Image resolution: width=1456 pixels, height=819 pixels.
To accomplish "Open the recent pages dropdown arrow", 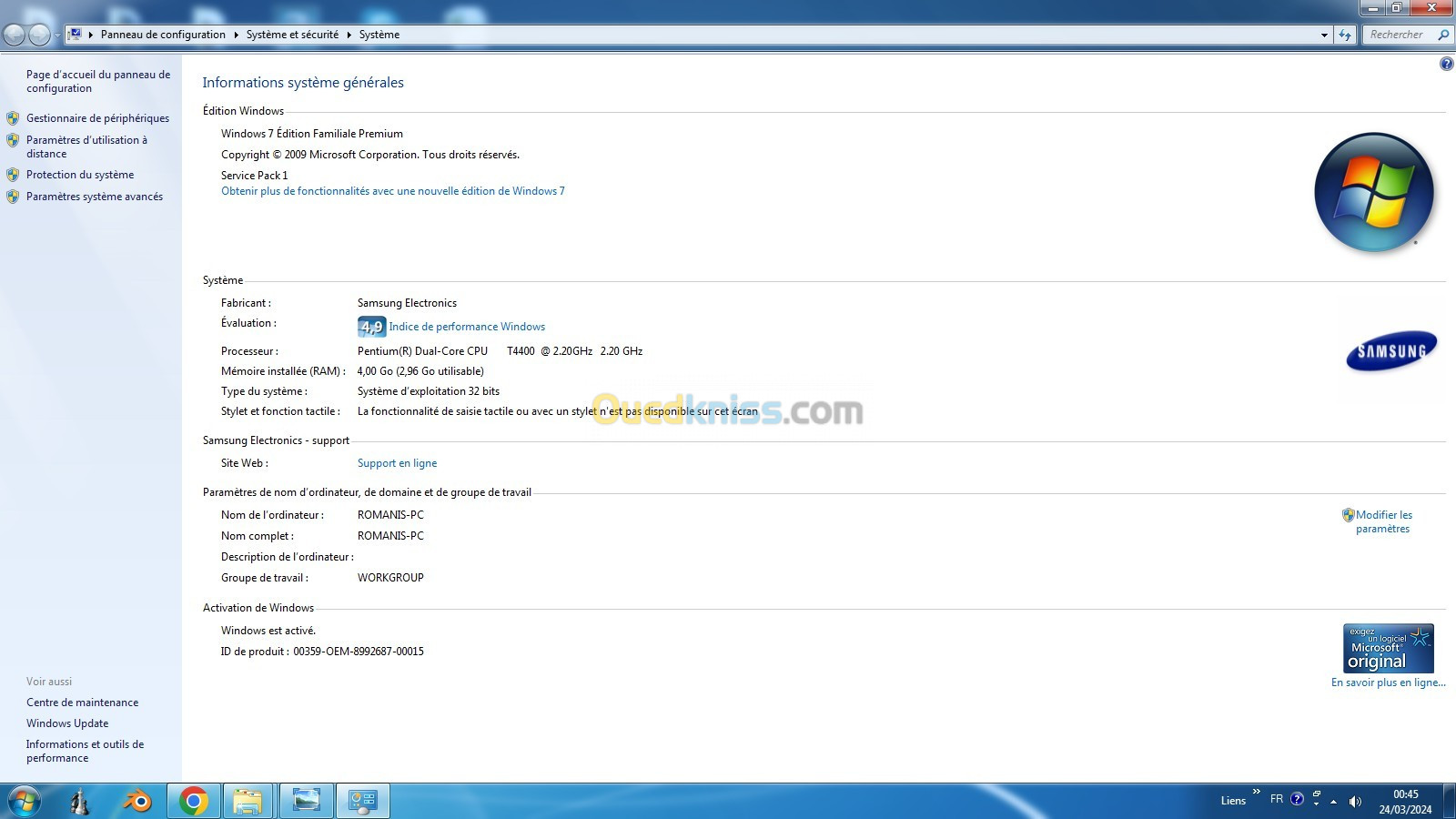I will coord(56,35).
